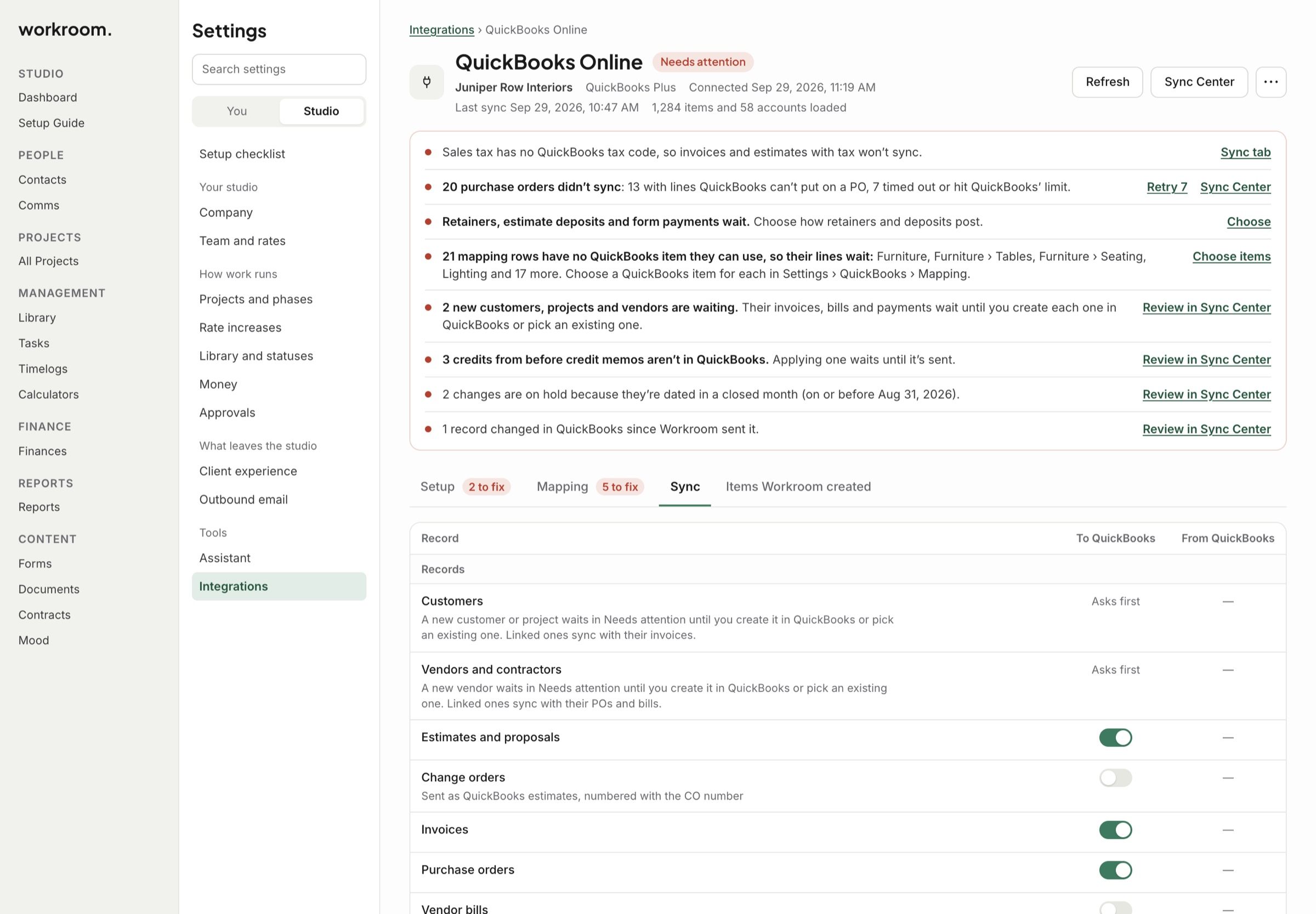Open Contracts in sidebar

click(44, 615)
